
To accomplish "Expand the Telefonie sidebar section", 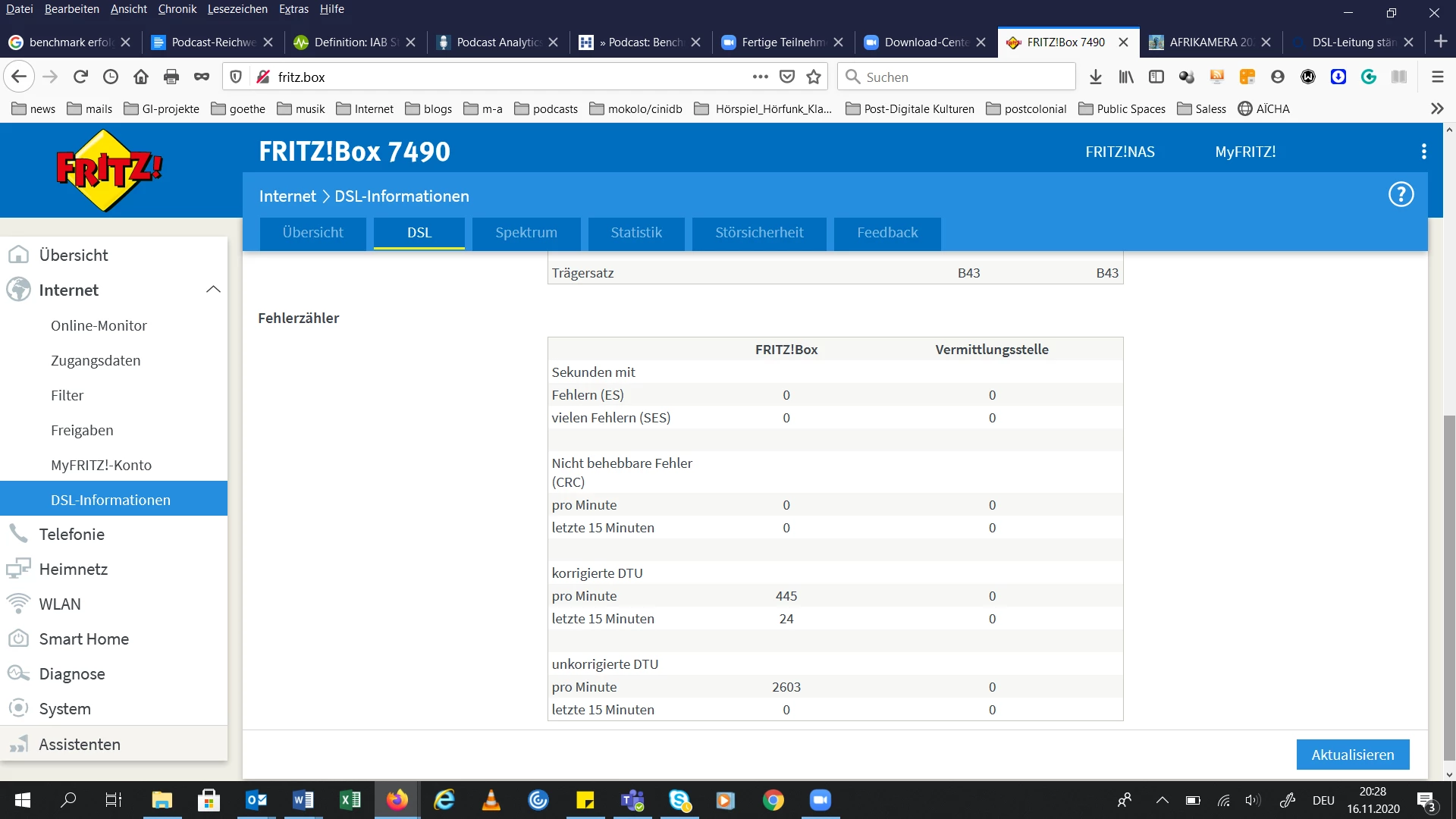I will click(x=72, y=534).
